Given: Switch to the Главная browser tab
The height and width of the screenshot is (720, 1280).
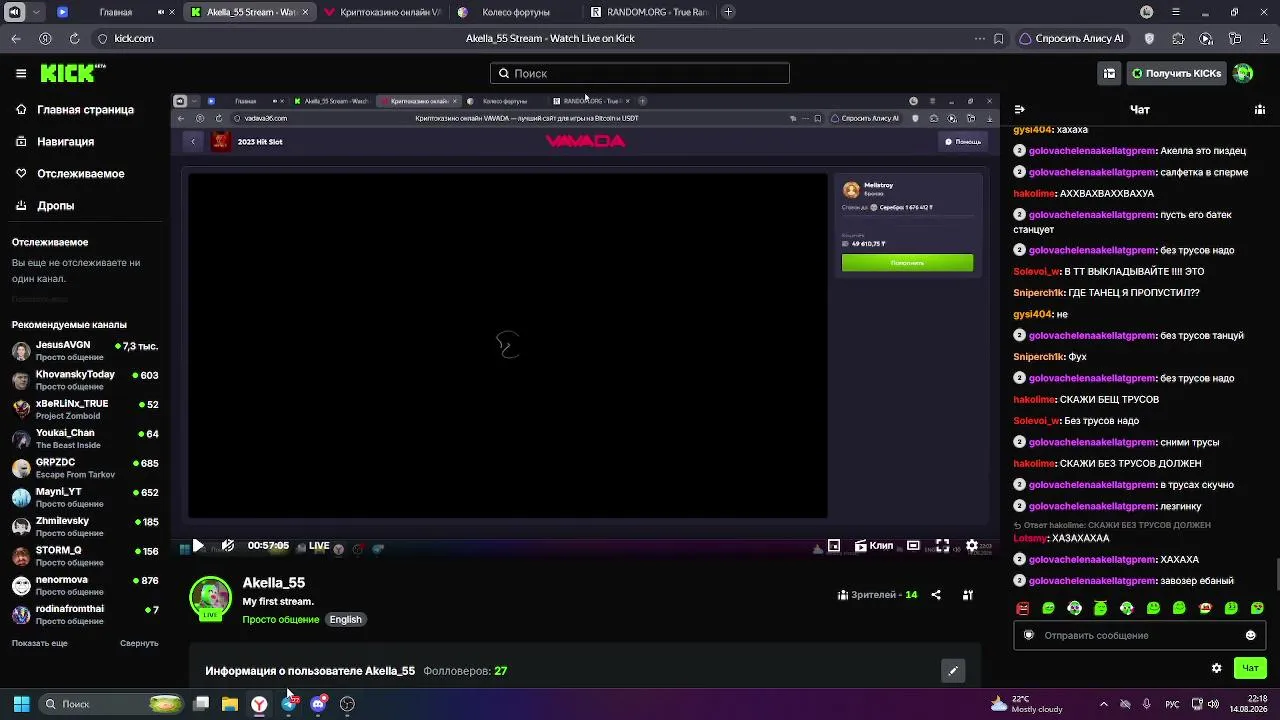Looking at the screenshot, I should (x=116, y=12).
